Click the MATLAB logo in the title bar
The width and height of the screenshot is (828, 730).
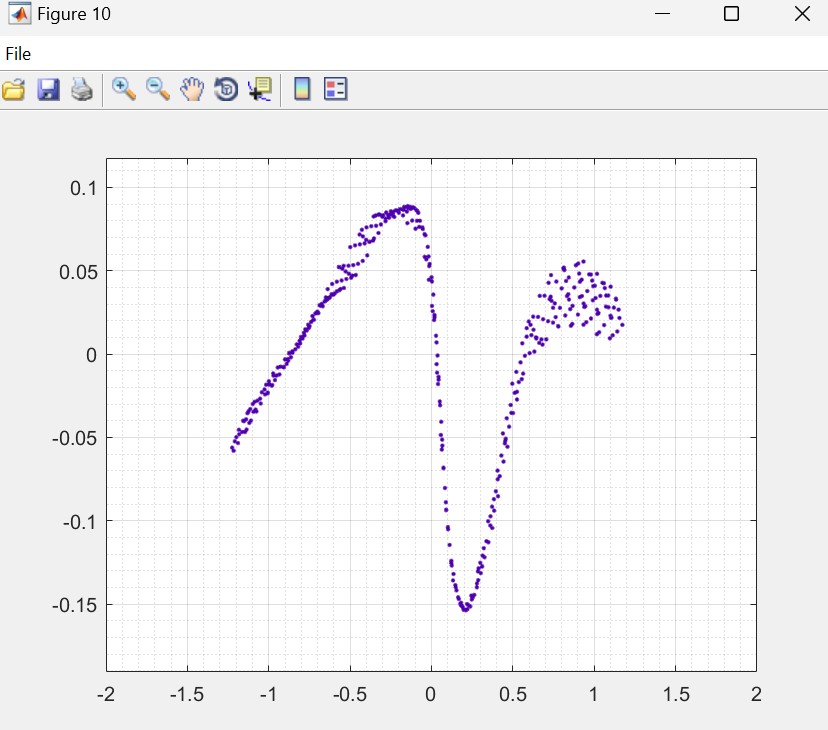(19, 14)
